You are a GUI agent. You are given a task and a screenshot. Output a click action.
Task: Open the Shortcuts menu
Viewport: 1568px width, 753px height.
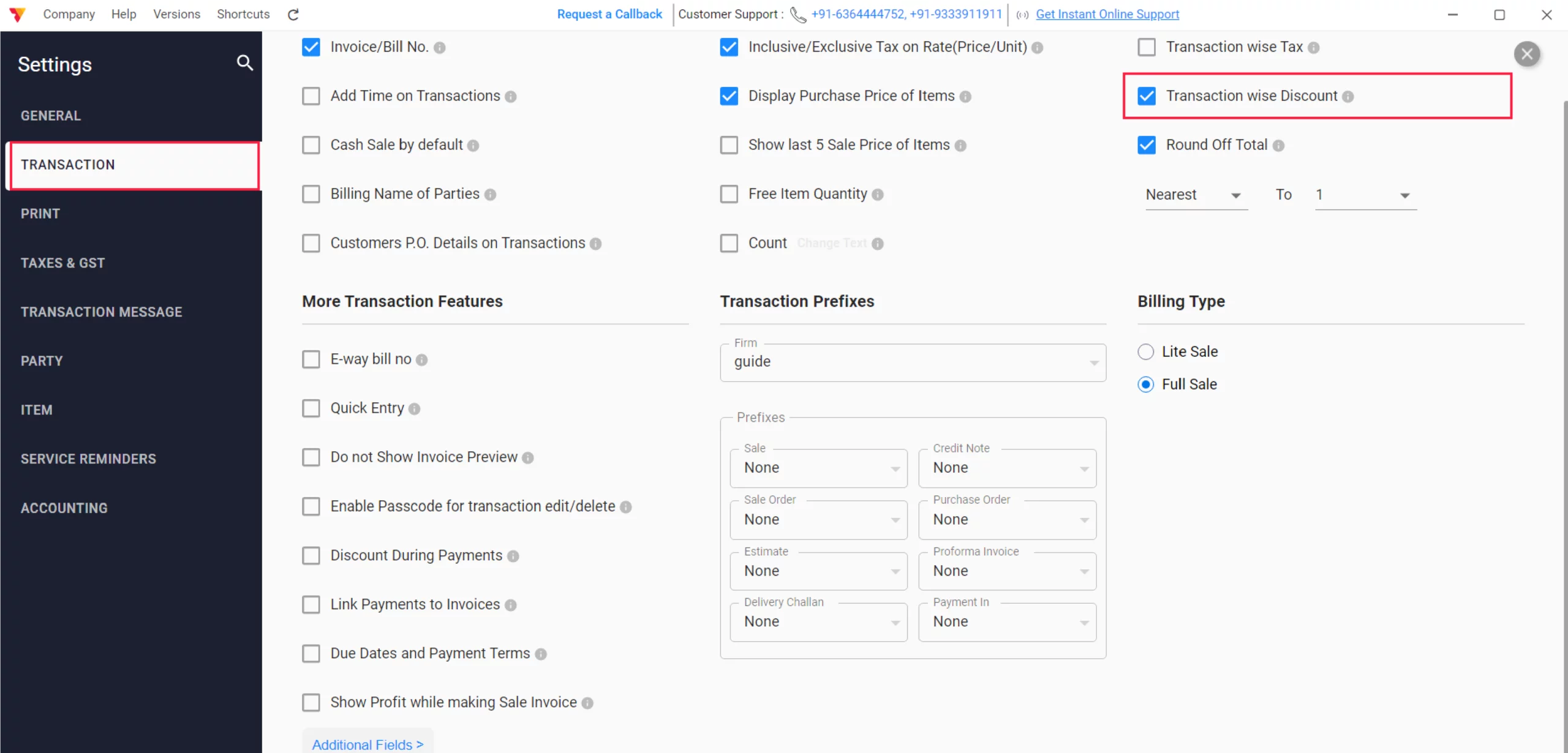[x=243, y=14]
